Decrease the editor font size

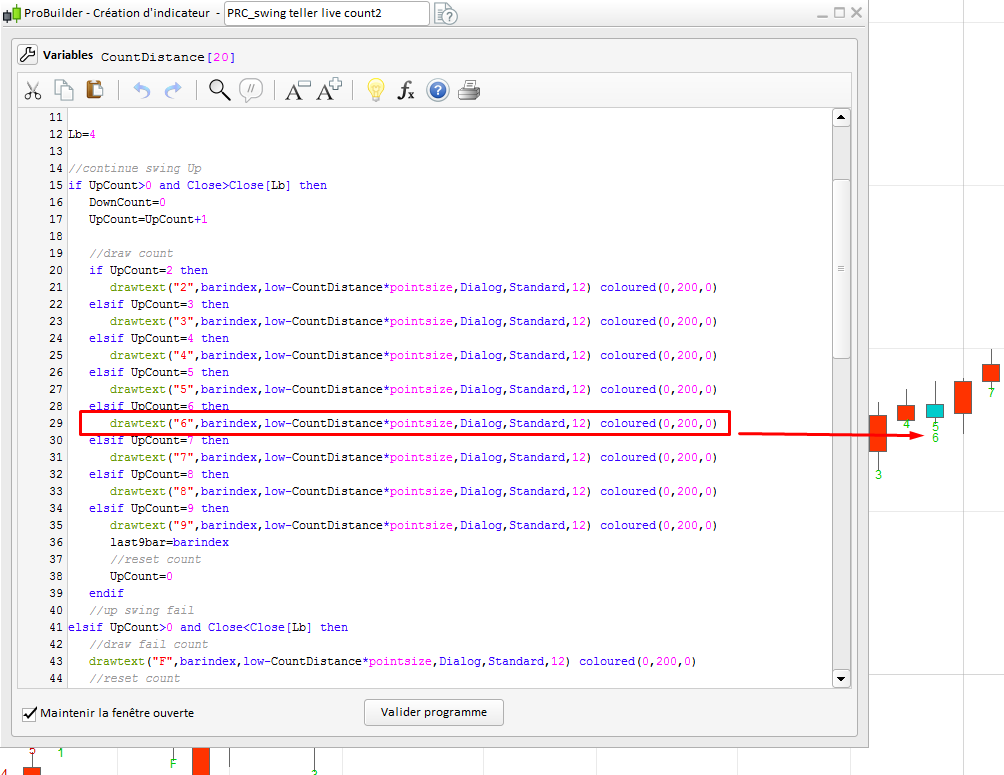click(x=297, y=90)
